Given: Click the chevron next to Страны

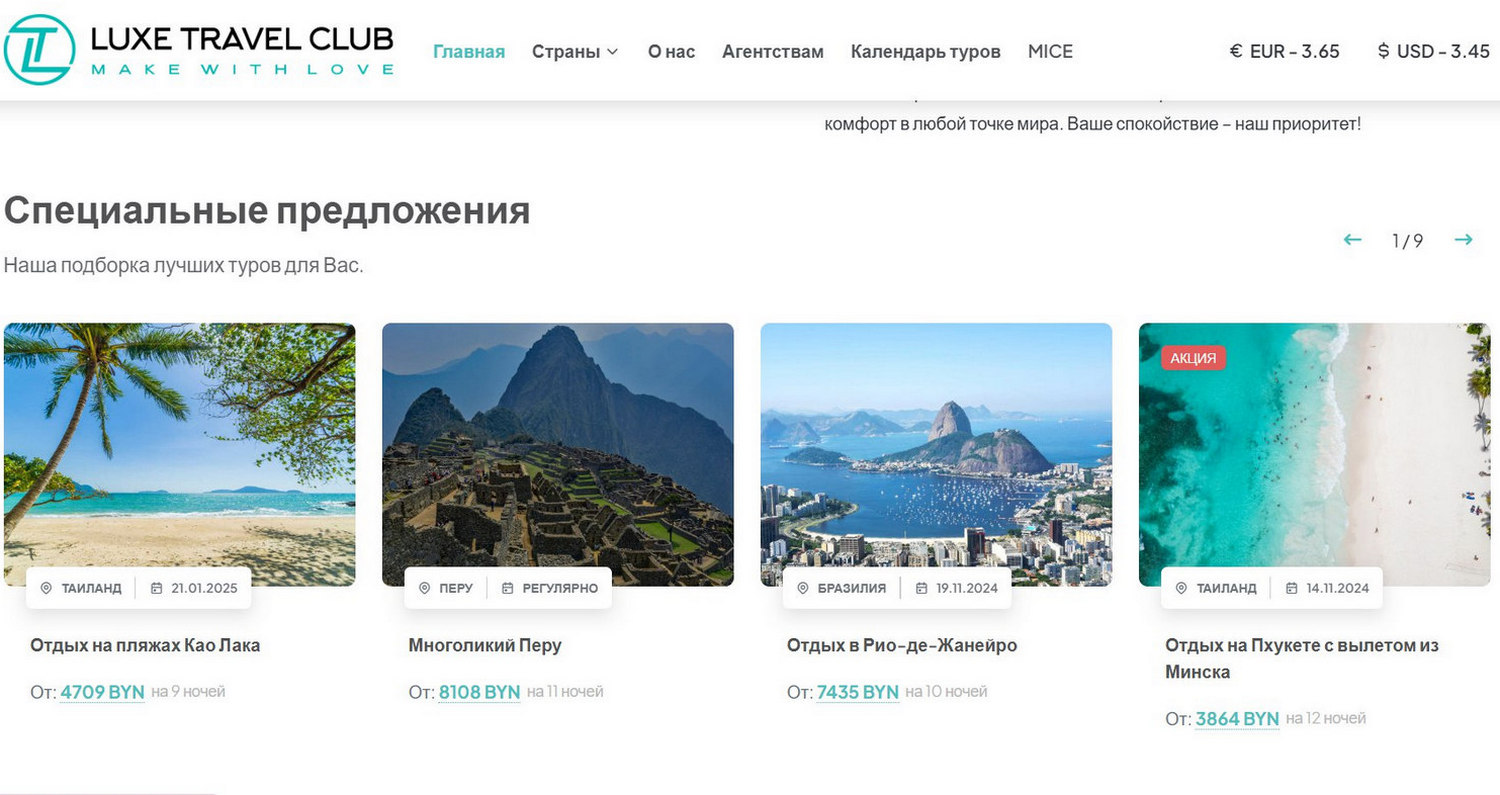Looking at the screenshot, I should click(612, 51).
